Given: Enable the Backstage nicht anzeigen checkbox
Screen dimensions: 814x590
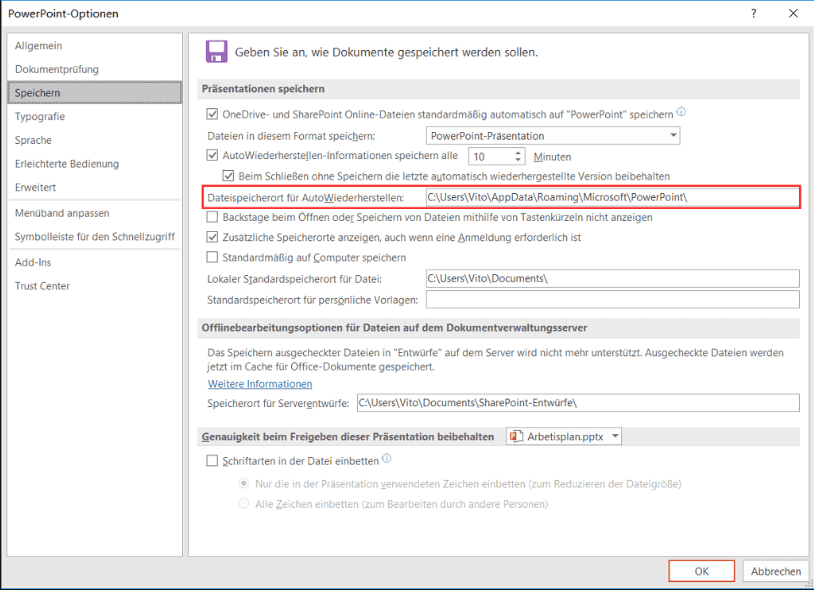Looking at the screenshot, I should (x=212, y=216).
